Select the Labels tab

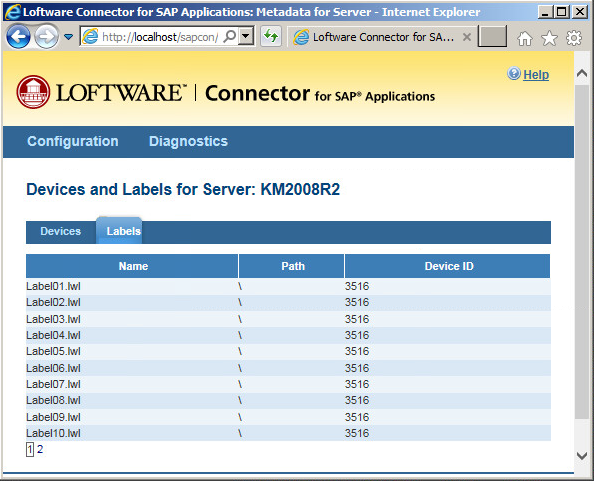123,231
